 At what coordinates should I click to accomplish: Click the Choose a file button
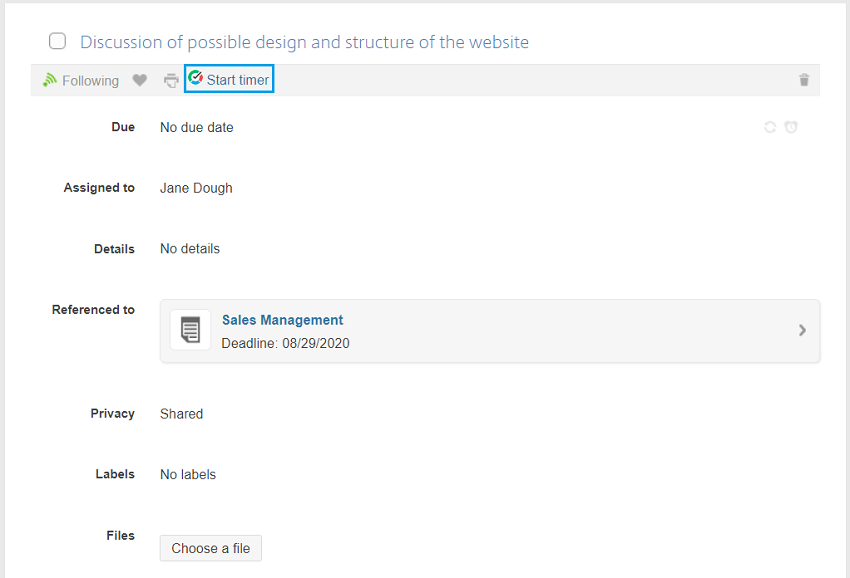pos(210,548)
